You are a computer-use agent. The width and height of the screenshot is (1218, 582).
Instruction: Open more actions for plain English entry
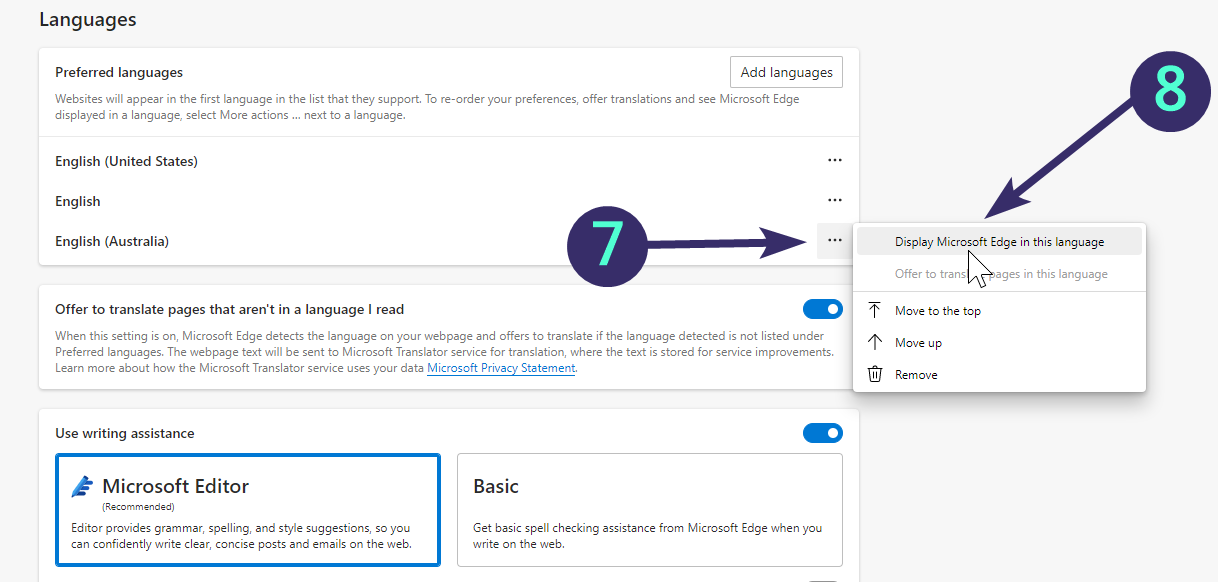[834, 201]
